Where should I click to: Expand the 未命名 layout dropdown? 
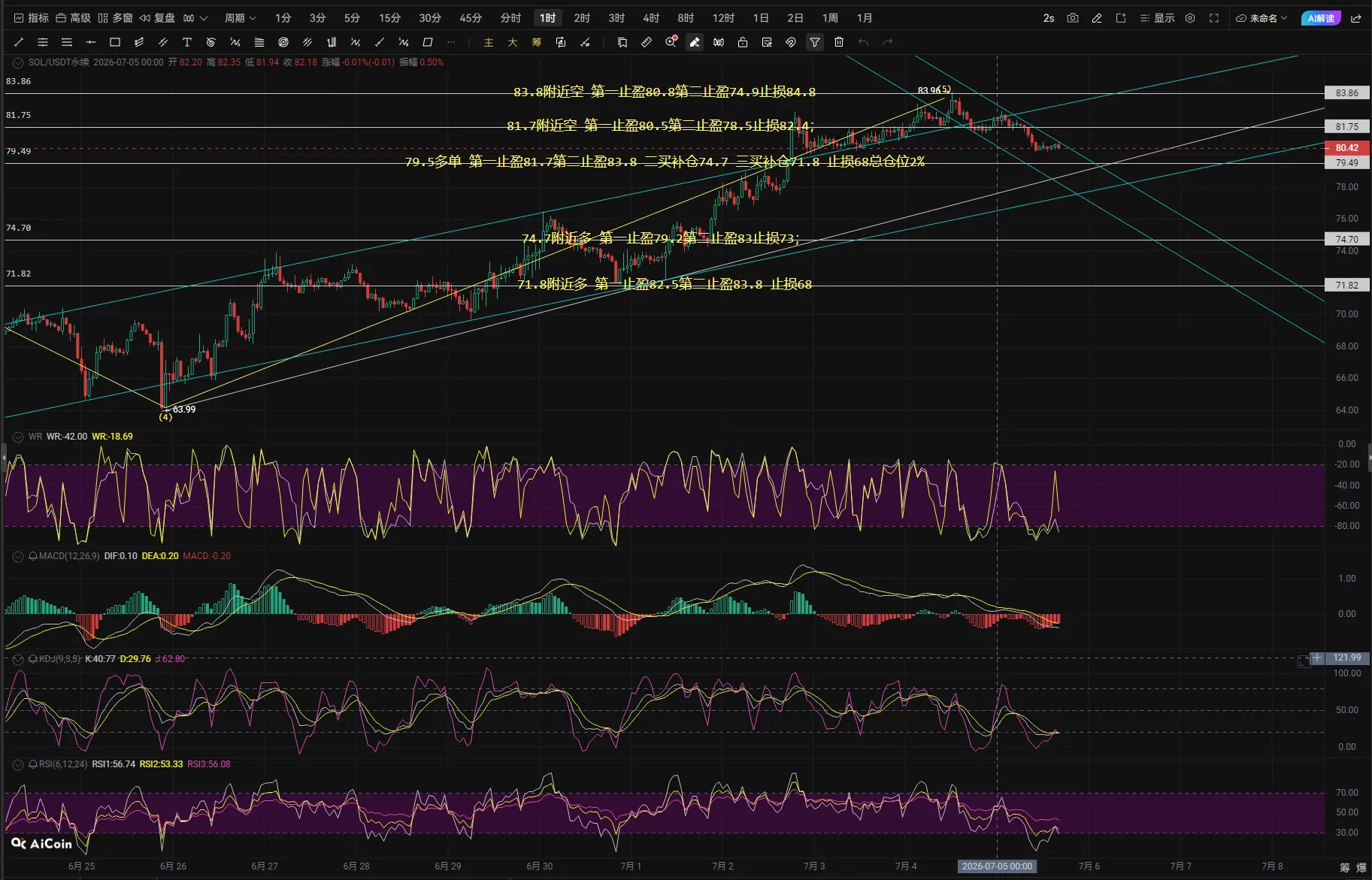pos(1262,18)
